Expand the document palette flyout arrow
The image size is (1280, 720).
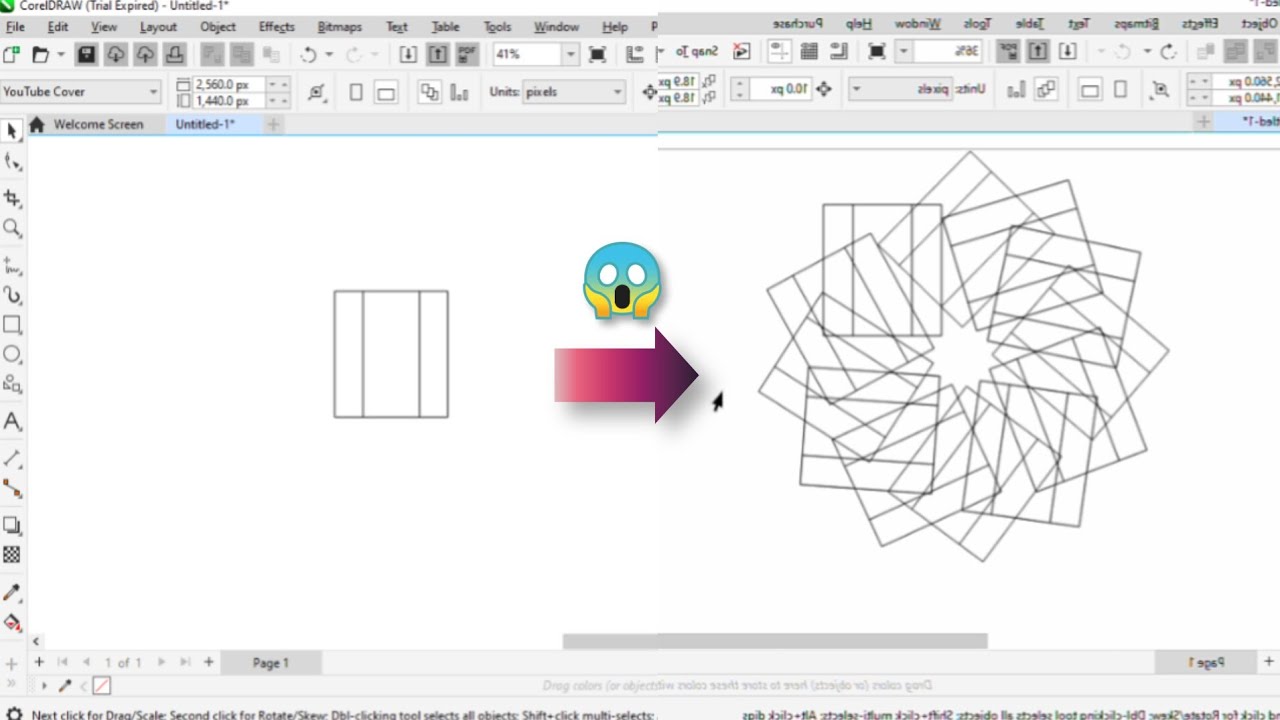(x=44, y=686)
